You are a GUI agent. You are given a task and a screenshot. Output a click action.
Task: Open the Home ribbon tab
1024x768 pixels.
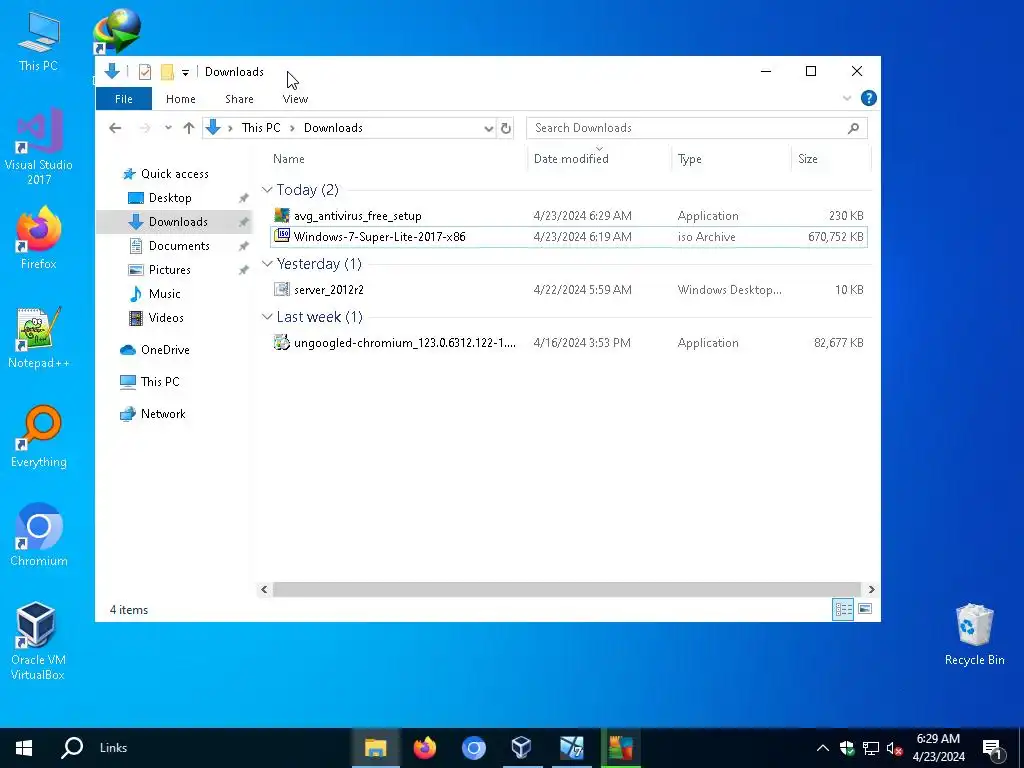tap(180, 99)
